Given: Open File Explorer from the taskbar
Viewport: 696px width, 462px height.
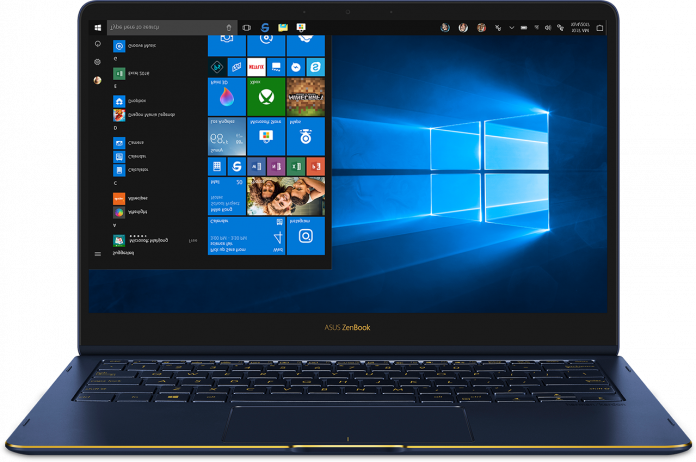Looking at the screenshot, I should coord(283,28).
